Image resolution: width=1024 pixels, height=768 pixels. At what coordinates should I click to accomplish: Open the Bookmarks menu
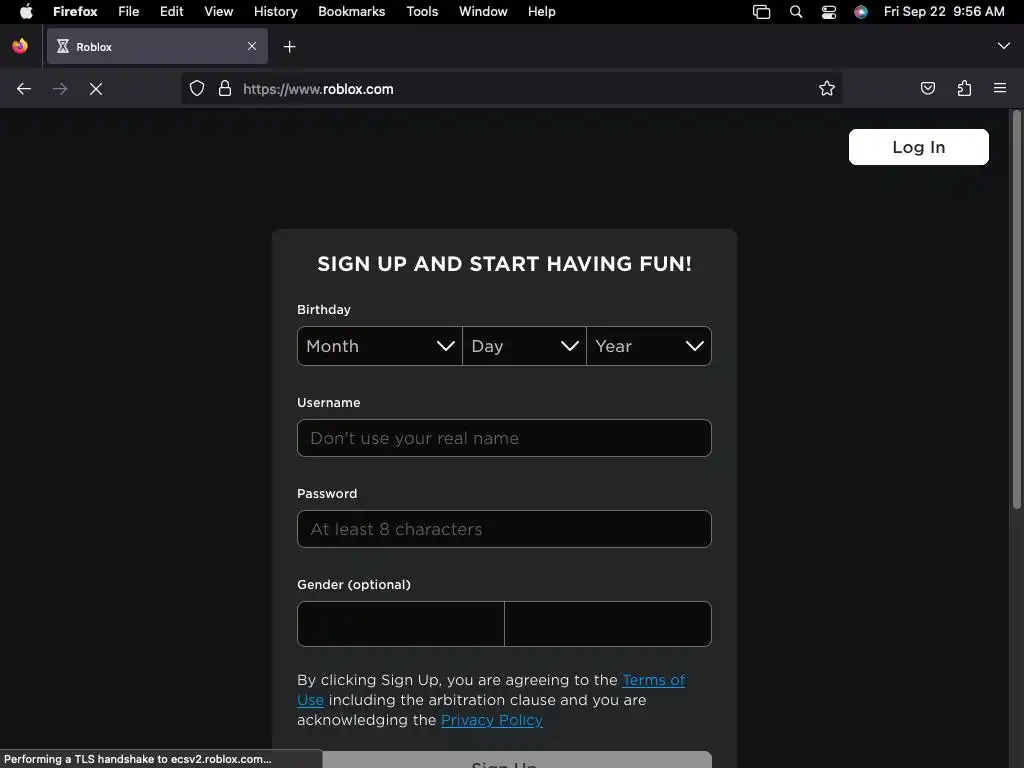pyautogui.click(x=351, y=11)
